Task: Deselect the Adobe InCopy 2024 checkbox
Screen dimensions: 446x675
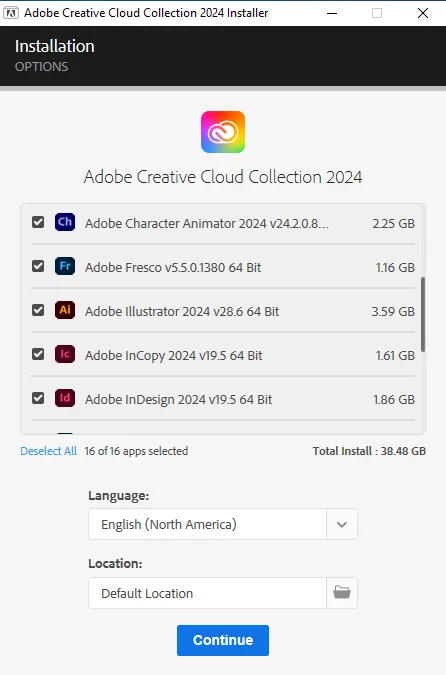Action: (x=38, y=354)
